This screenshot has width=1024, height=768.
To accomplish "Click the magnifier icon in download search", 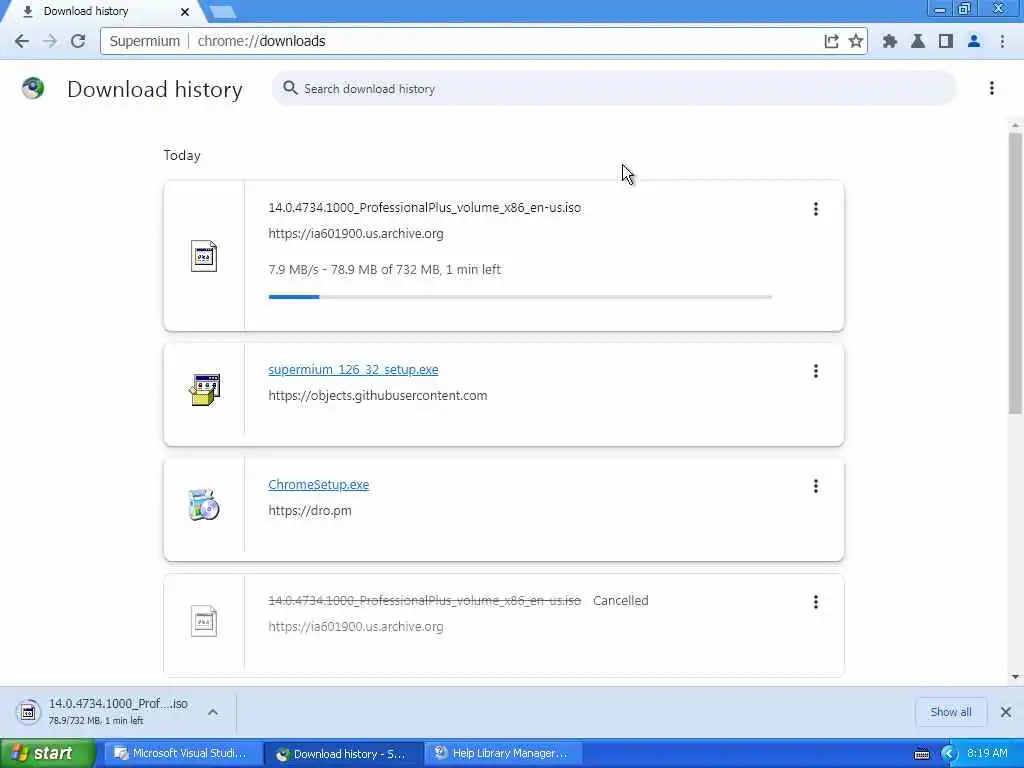I will coord(290,88).
